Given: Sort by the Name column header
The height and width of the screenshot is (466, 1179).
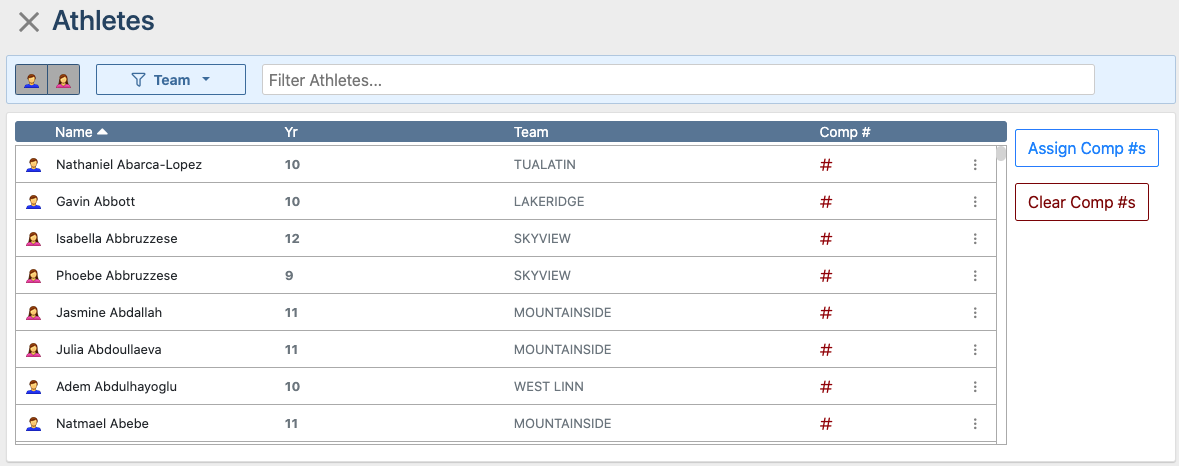Looking at the screenshot, I should [x=81, y=132].
